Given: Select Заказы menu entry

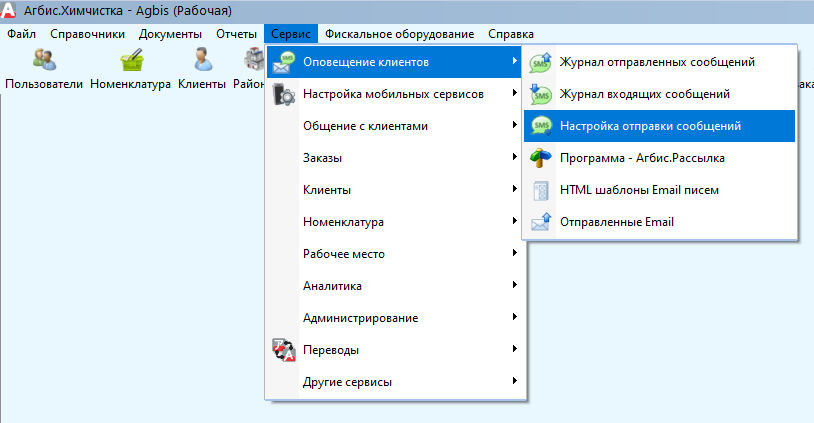Looking at the screenshot, I should click(394, 158).
